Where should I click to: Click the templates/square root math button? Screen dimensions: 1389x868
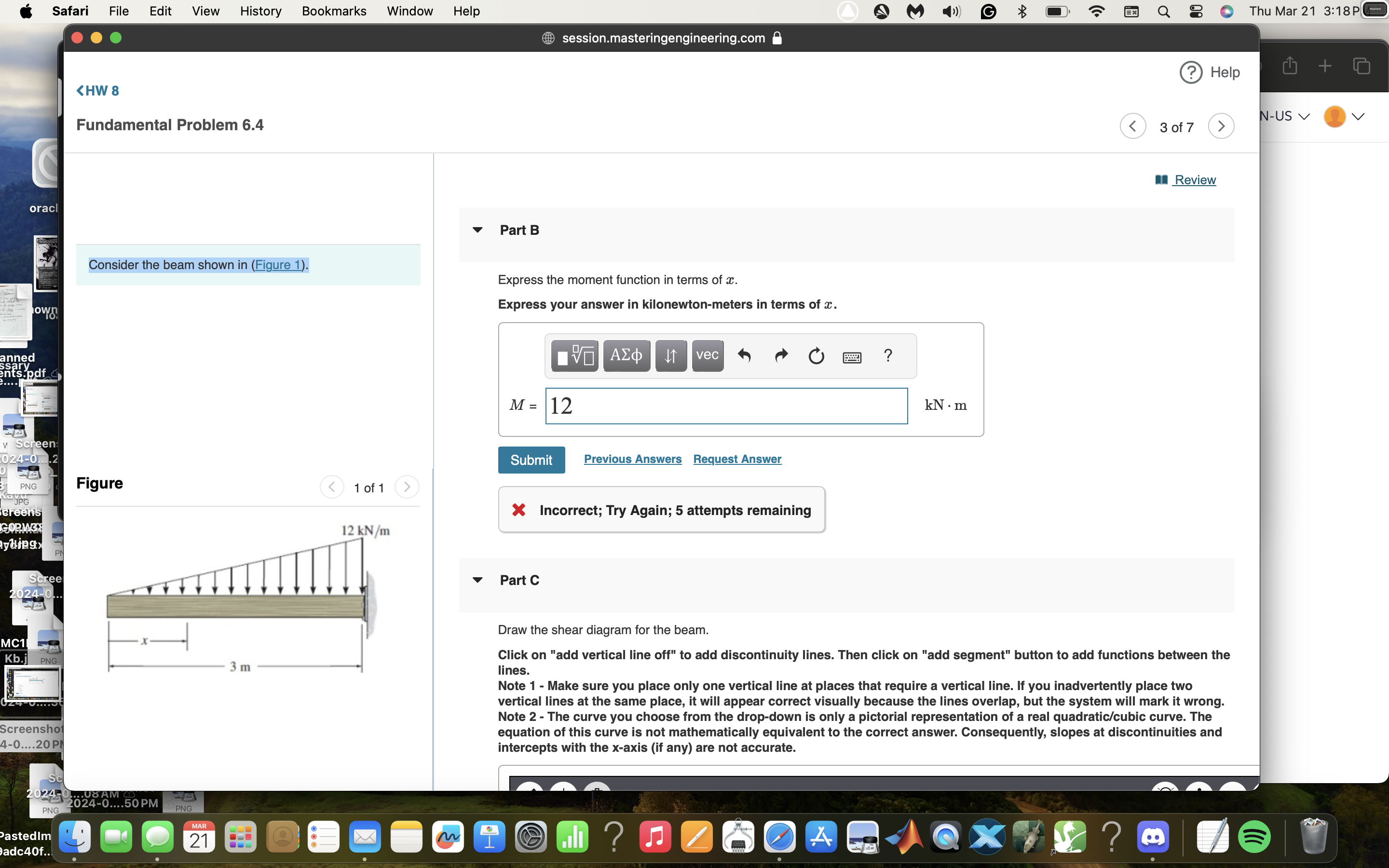click(574, 355)
